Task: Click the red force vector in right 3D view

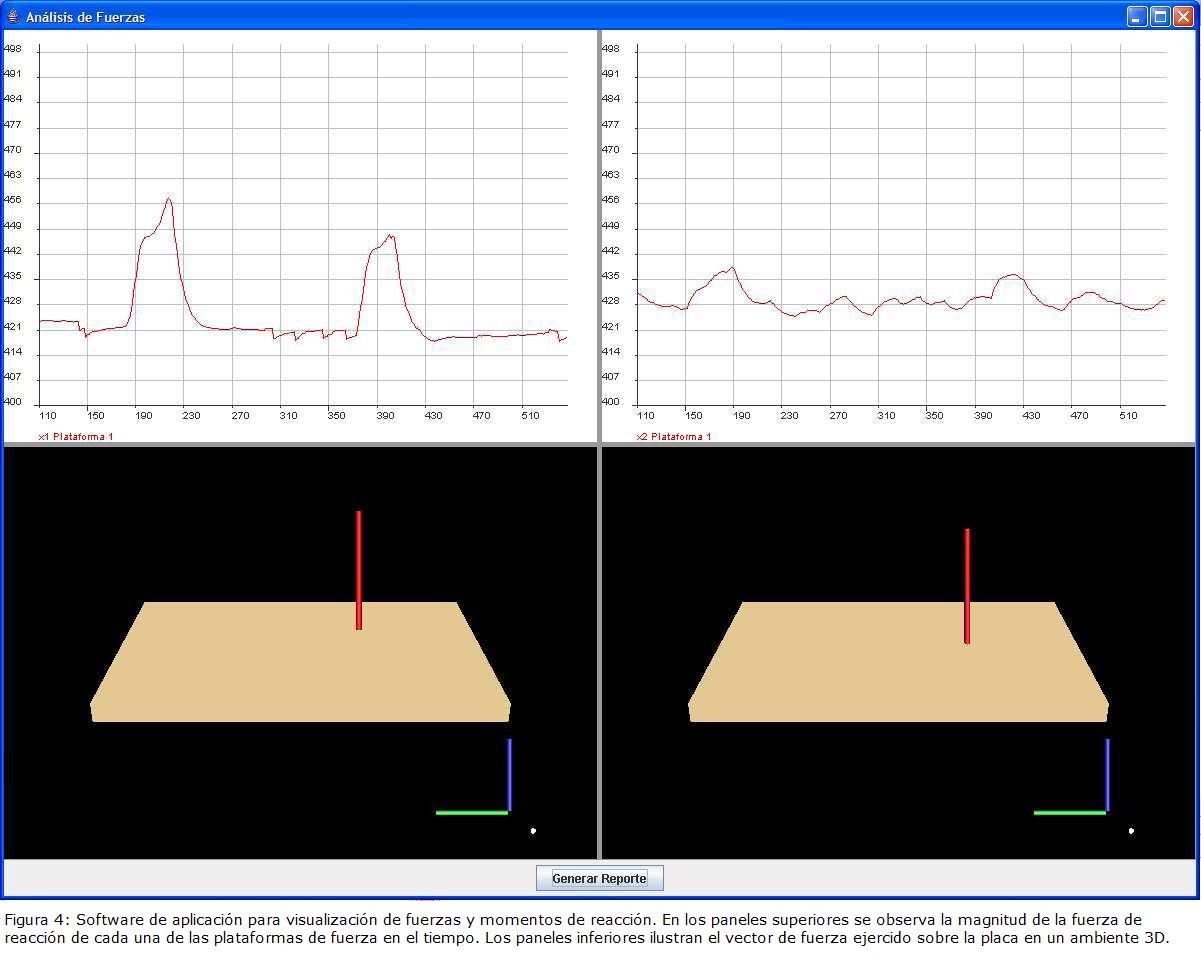Action: pos(967,585)
